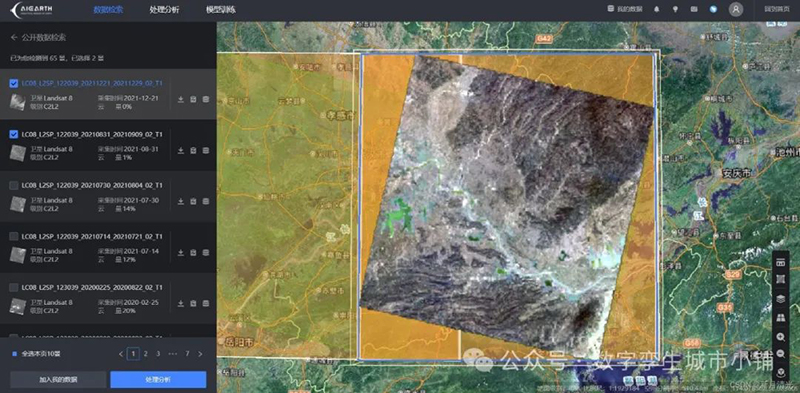
Task: Click the zoom out map tool
Action: click(780, 354)
